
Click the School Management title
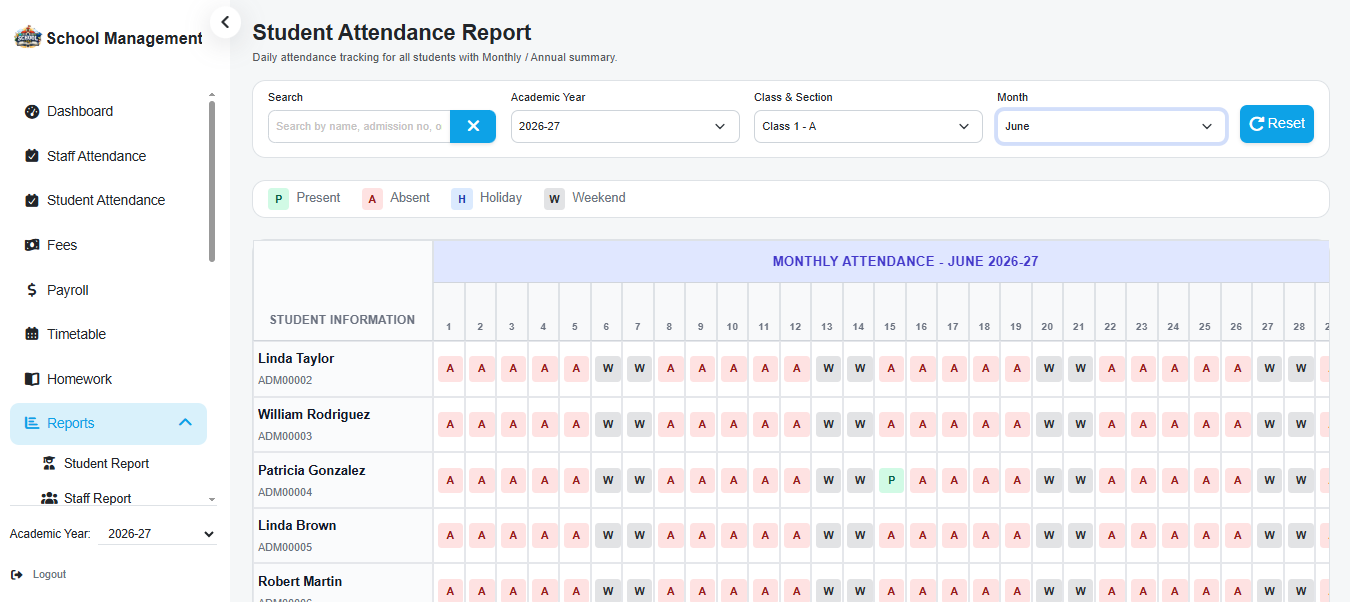click(124, 38)
